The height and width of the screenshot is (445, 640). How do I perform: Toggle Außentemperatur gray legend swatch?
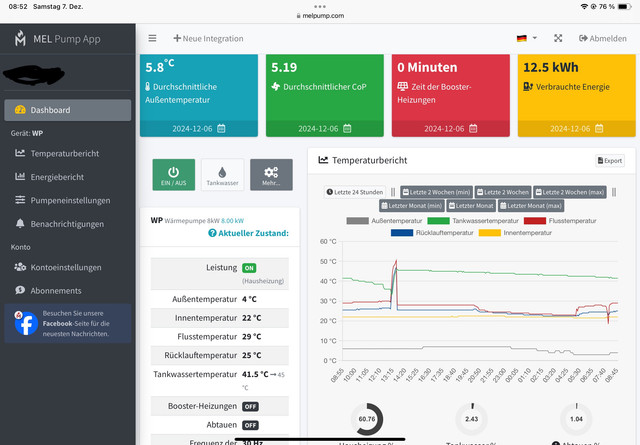pos(357,221)
